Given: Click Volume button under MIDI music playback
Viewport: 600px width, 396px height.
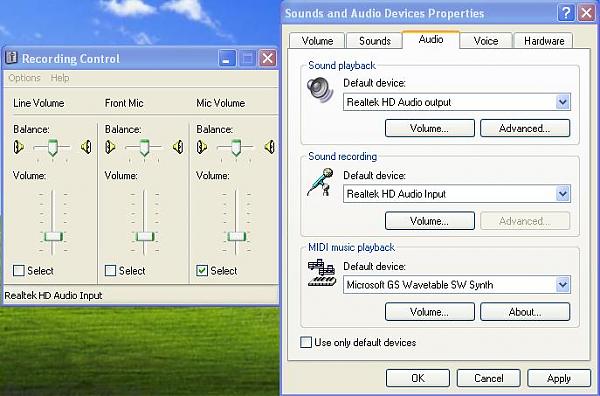Looking at the screenshot, I should 430,312.
